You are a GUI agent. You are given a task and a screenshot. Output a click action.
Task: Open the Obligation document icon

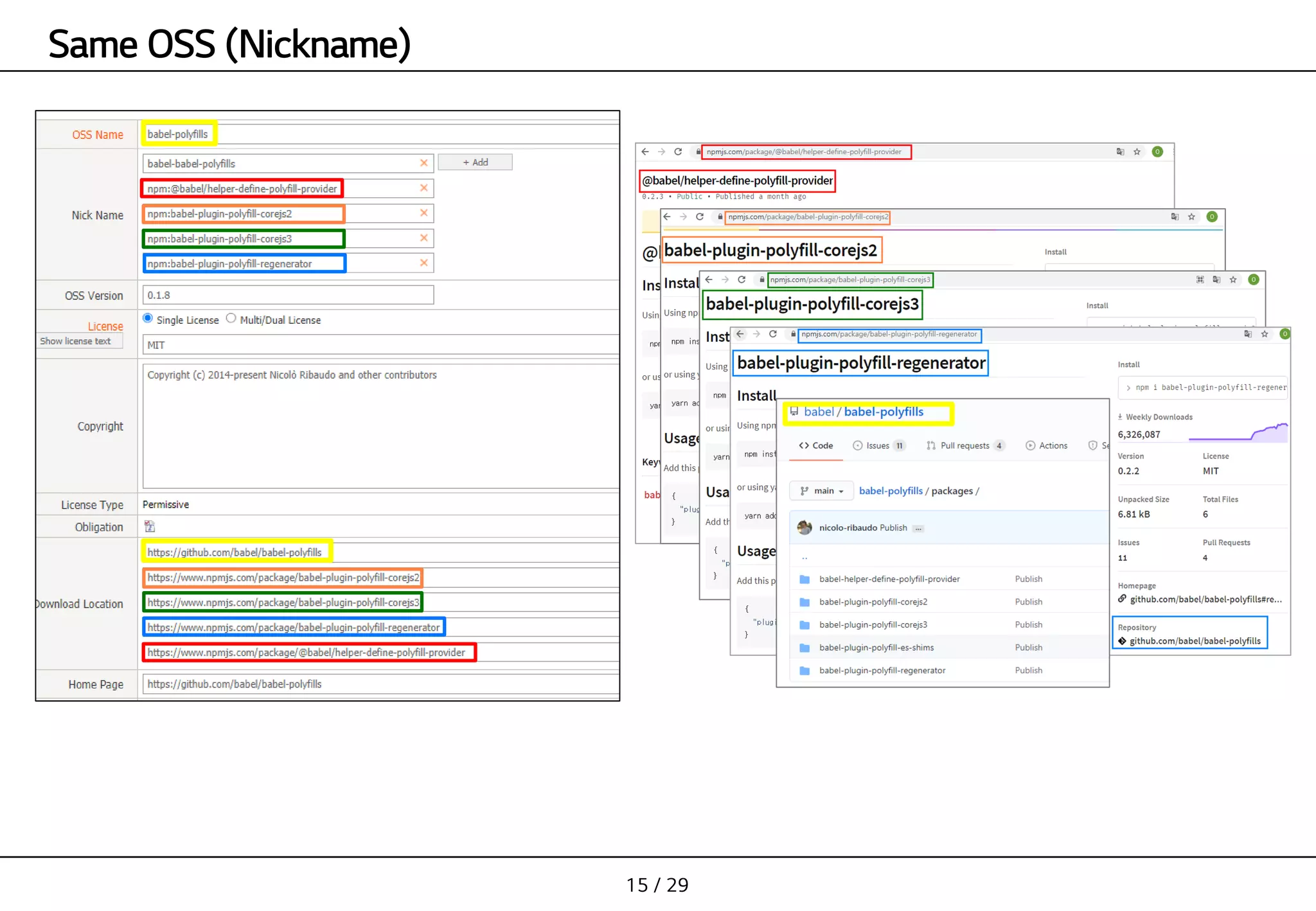point(150,526)
